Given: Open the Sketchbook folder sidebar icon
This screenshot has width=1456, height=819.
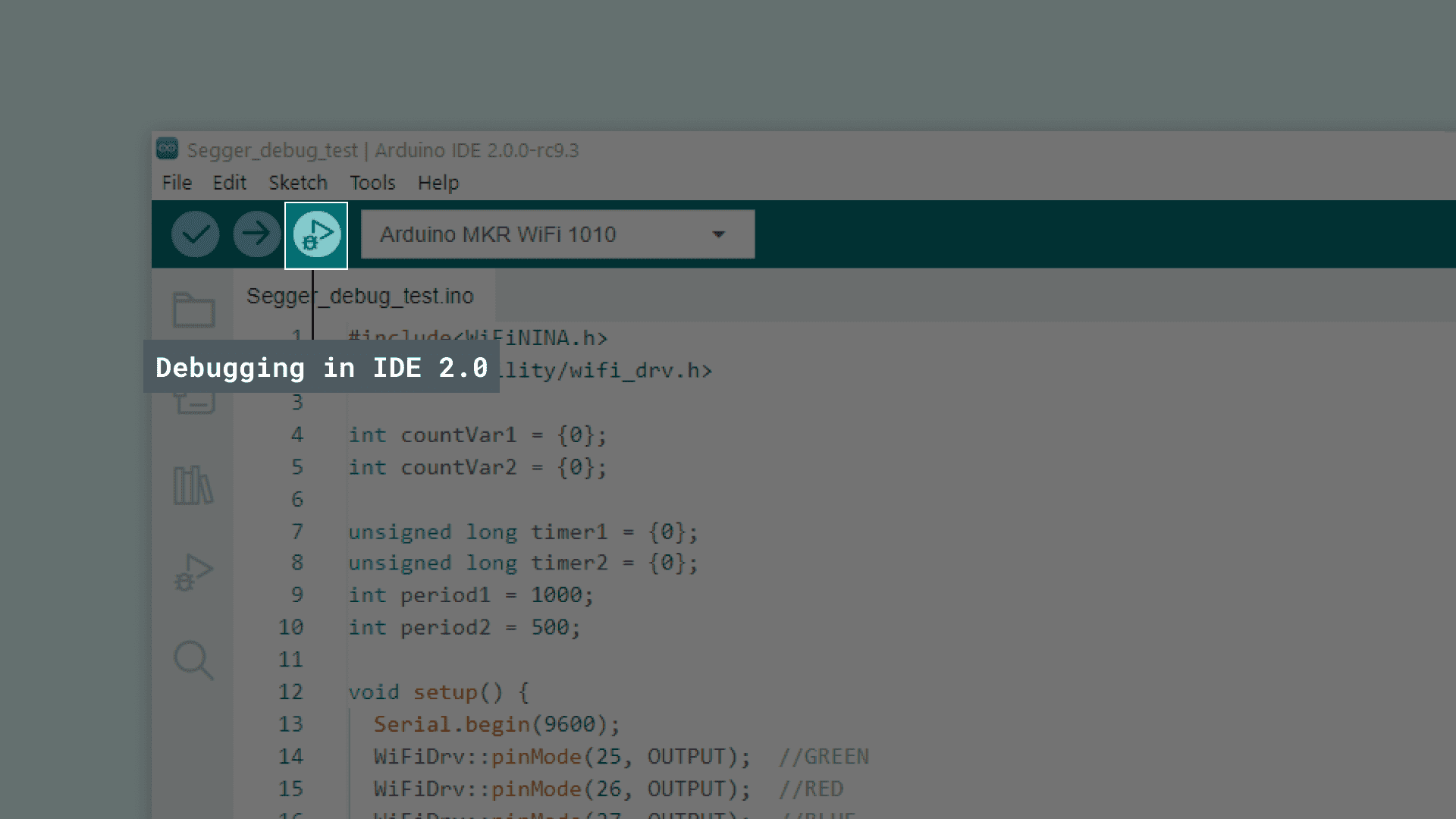Looking at the screenshot, I should [193, 309].
